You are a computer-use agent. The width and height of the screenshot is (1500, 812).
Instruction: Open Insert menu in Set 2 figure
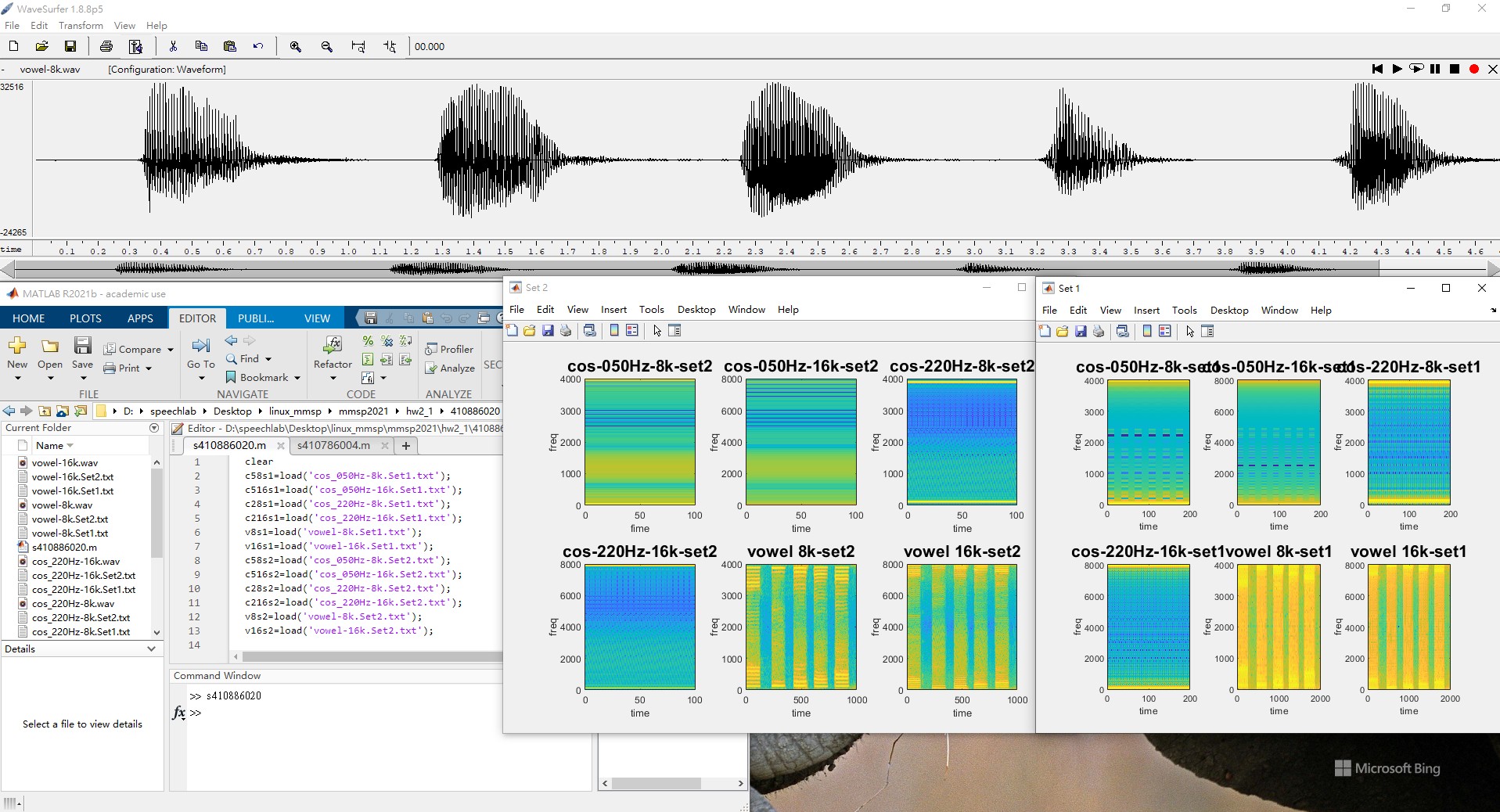click(x=613, y=309)
